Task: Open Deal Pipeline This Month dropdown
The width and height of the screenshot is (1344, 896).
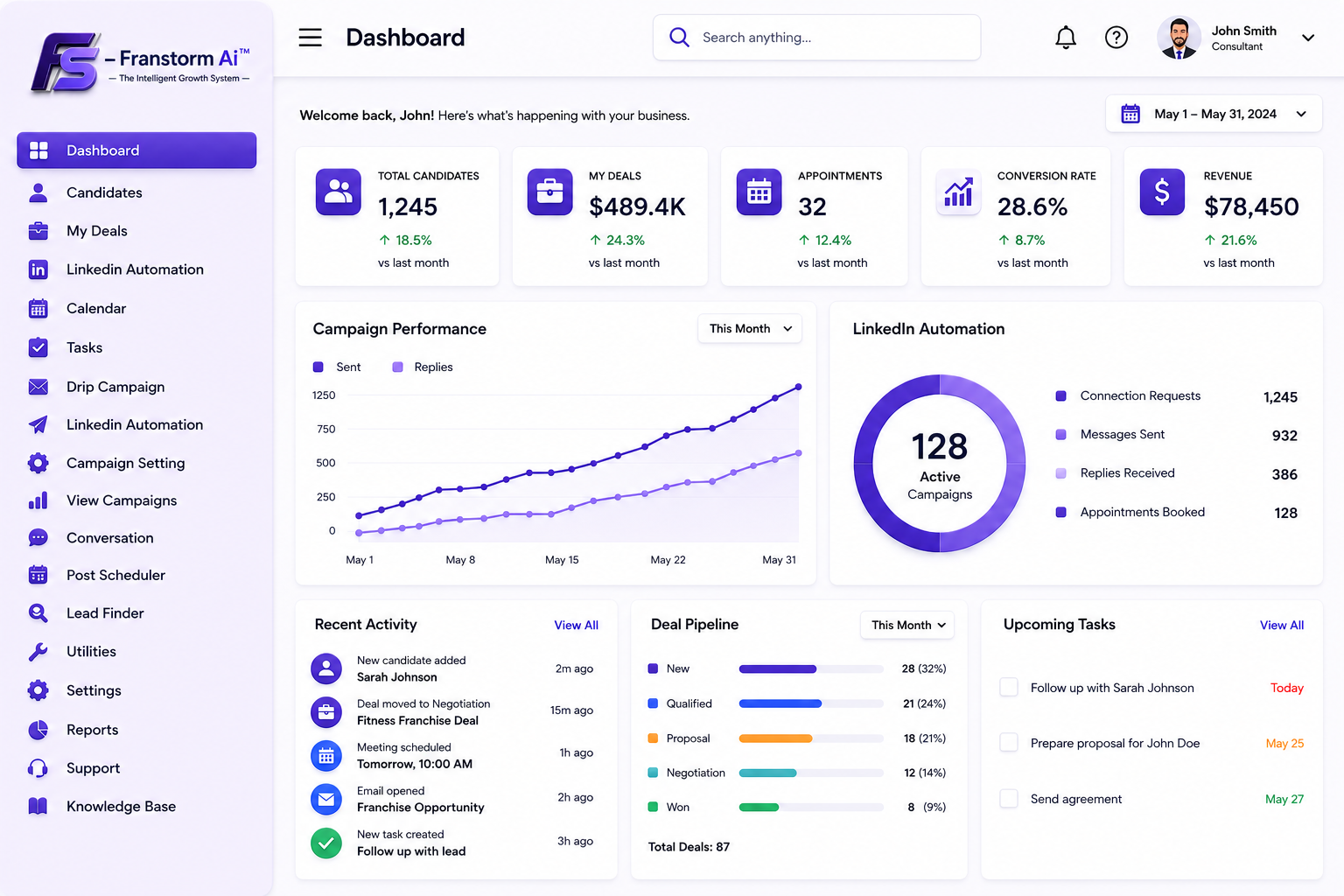Action: tap(907, 625)
